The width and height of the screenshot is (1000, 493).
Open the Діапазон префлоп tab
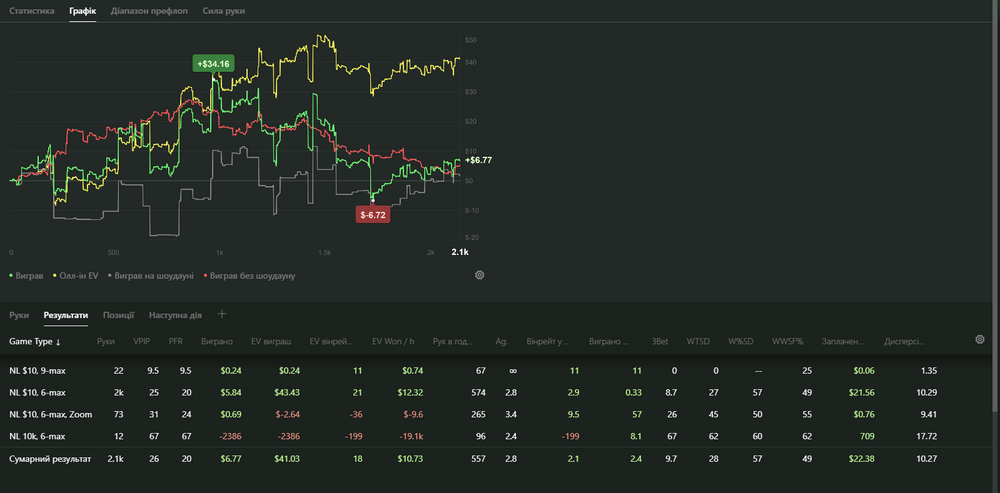tap(142, 10)
